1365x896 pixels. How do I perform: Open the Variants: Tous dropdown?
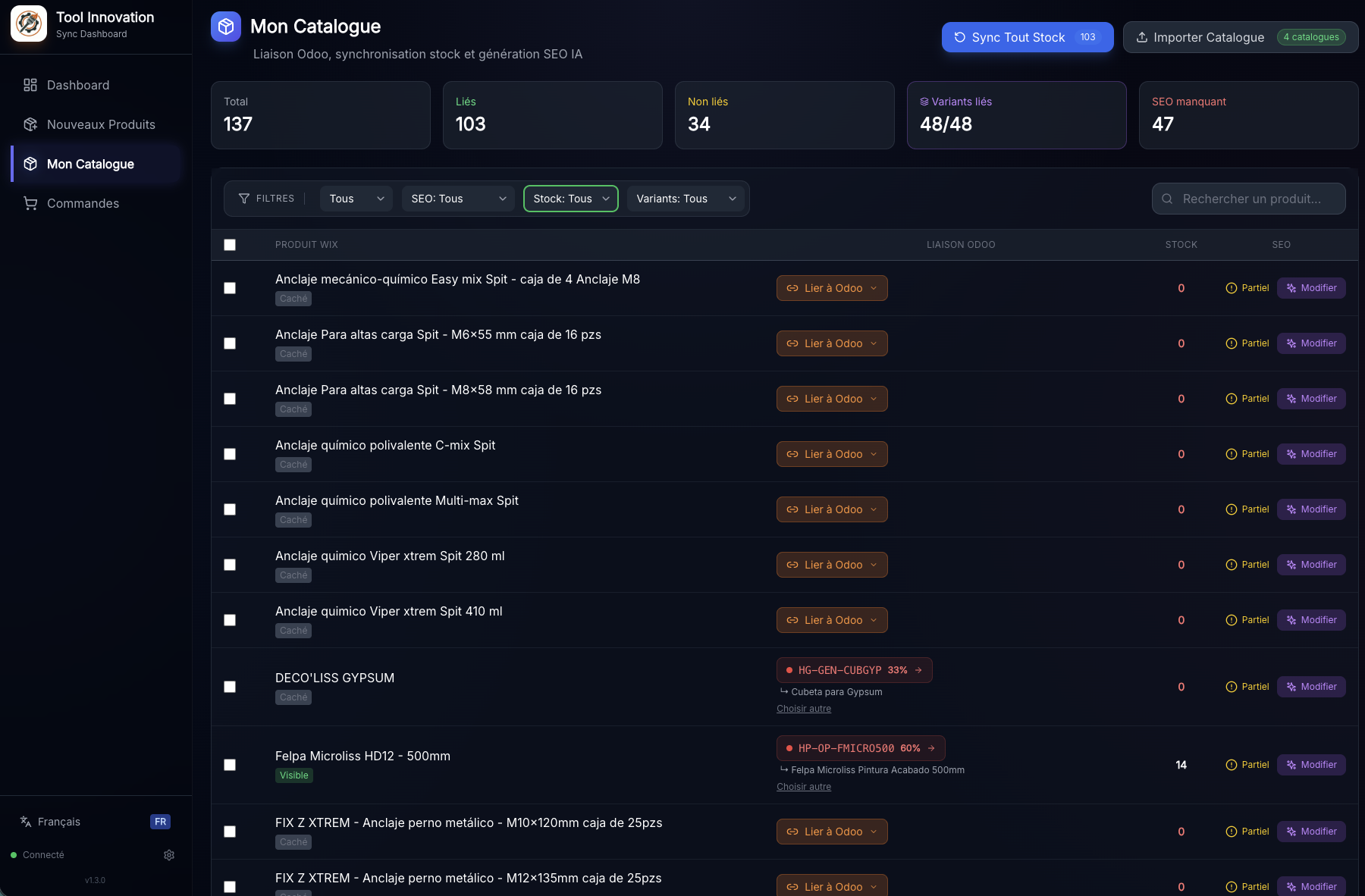pyautogui.click(x=686, y=199)
